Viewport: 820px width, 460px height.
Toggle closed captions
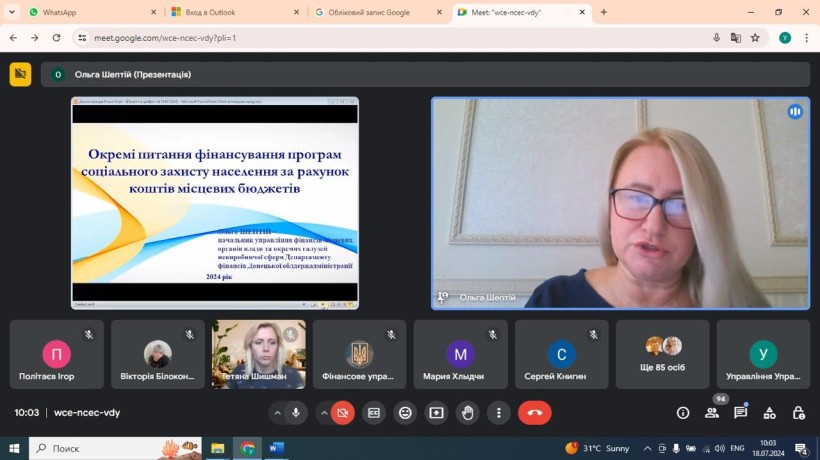pos(374,413)
